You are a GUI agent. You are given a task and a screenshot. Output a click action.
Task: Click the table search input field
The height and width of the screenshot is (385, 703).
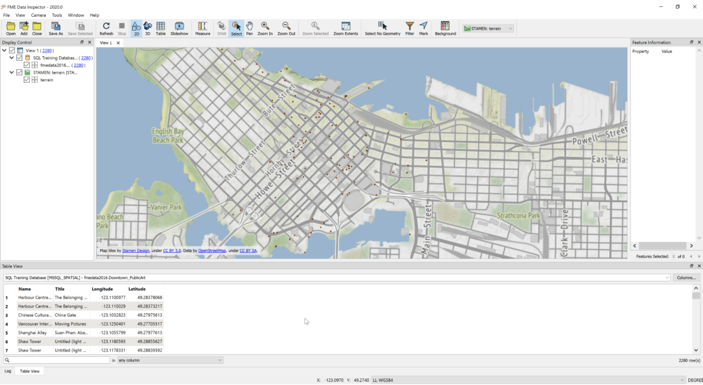click(x=56, y=360)
